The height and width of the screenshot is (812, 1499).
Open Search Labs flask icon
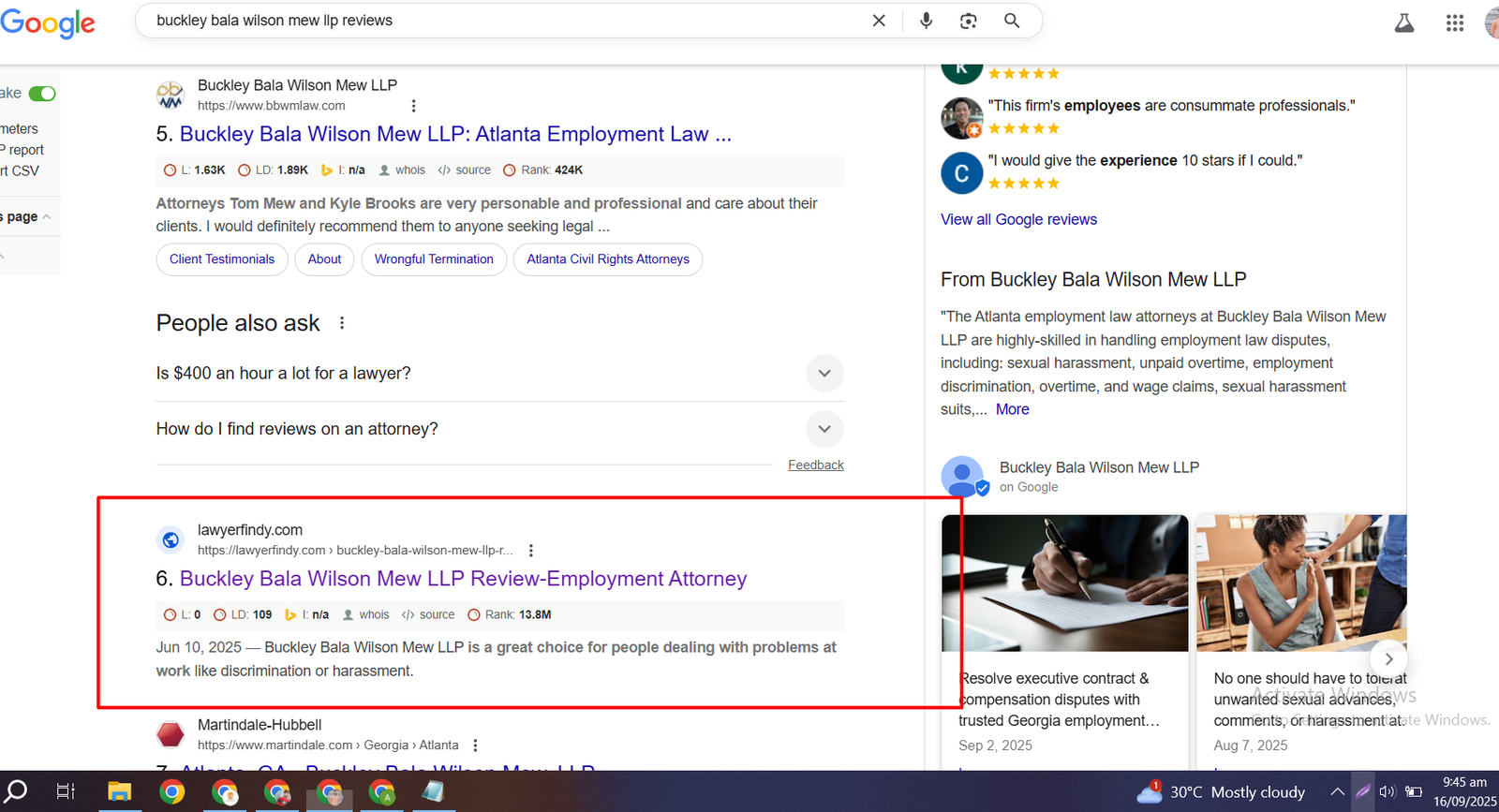(1403, 23)
